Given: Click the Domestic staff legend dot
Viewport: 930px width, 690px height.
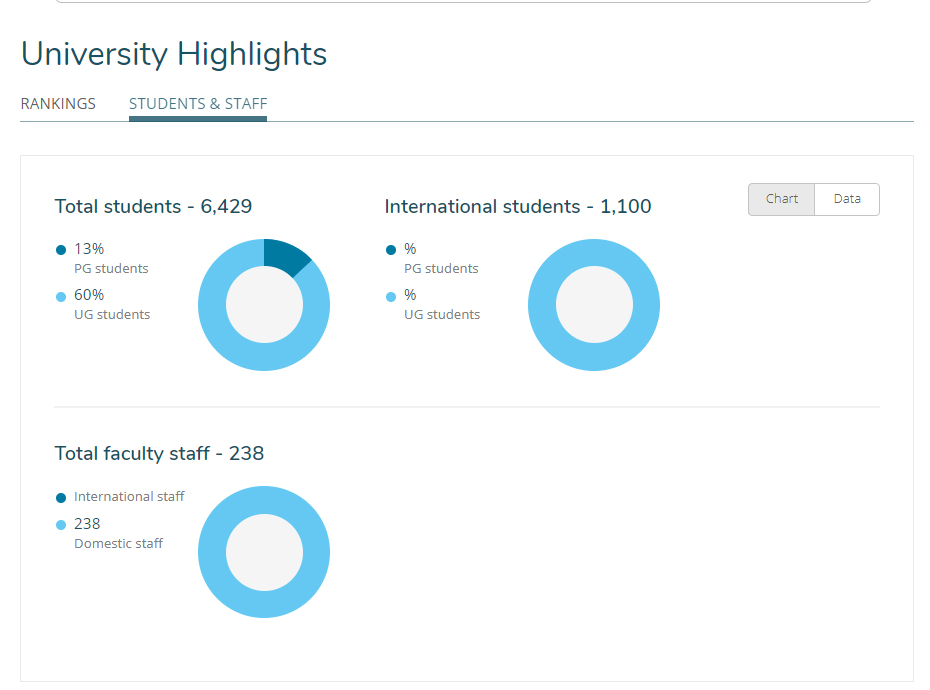Looking at the screenshot, I should 61,525.
